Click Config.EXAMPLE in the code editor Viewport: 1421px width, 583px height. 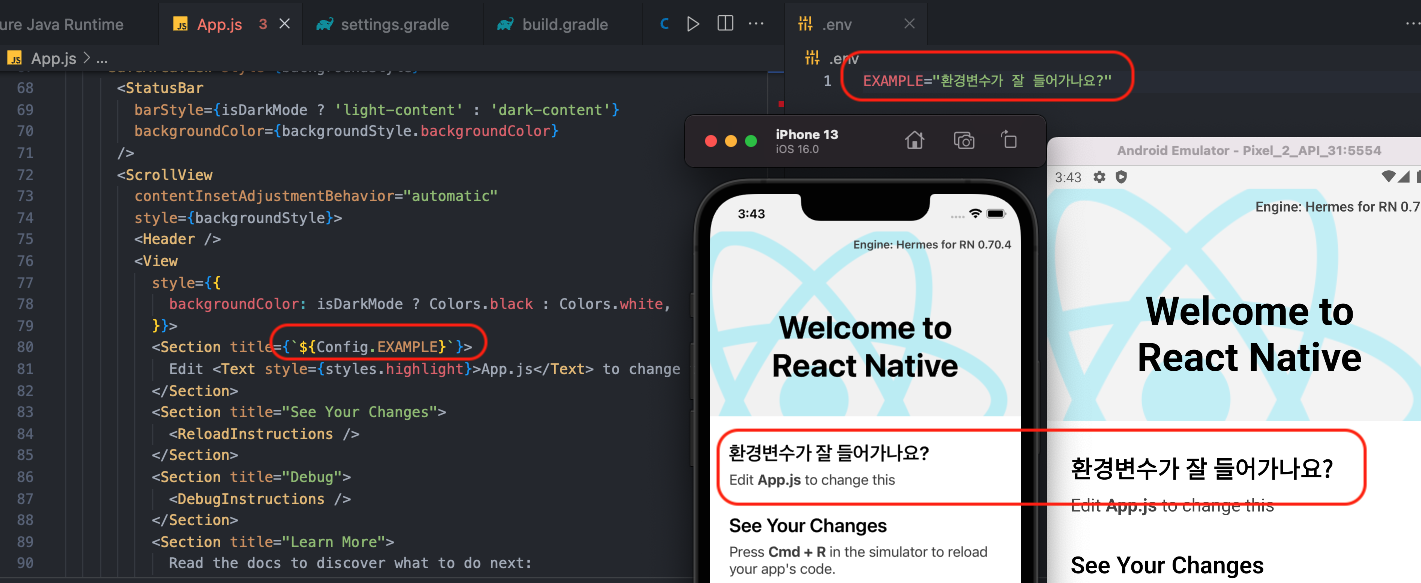[x=379, y=347]
